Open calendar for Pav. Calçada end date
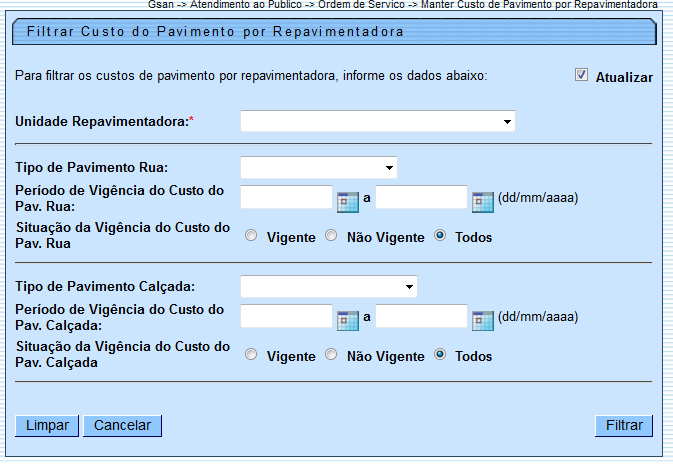673x464 pixels. click(x=483, y=320)
